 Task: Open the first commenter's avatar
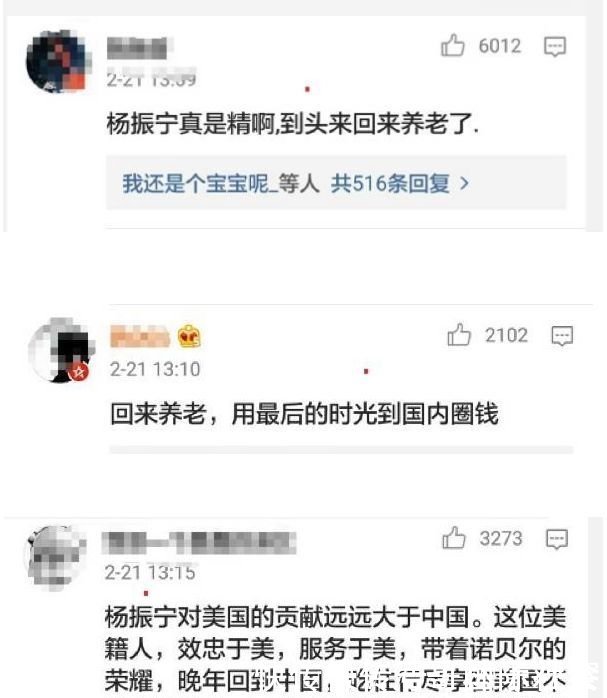58,61
